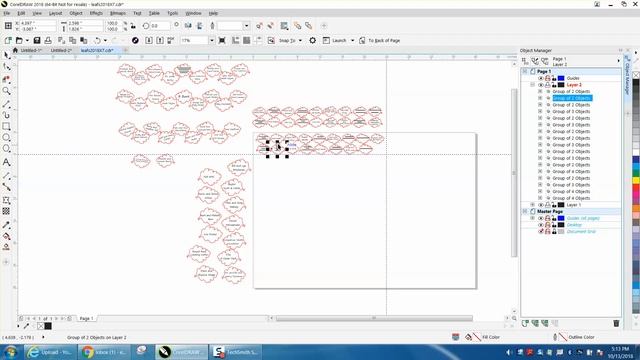Viewport: 640px width, 360px height.
Task: Toggle visibility eye of Layer 2
Action: coord(540,85)
